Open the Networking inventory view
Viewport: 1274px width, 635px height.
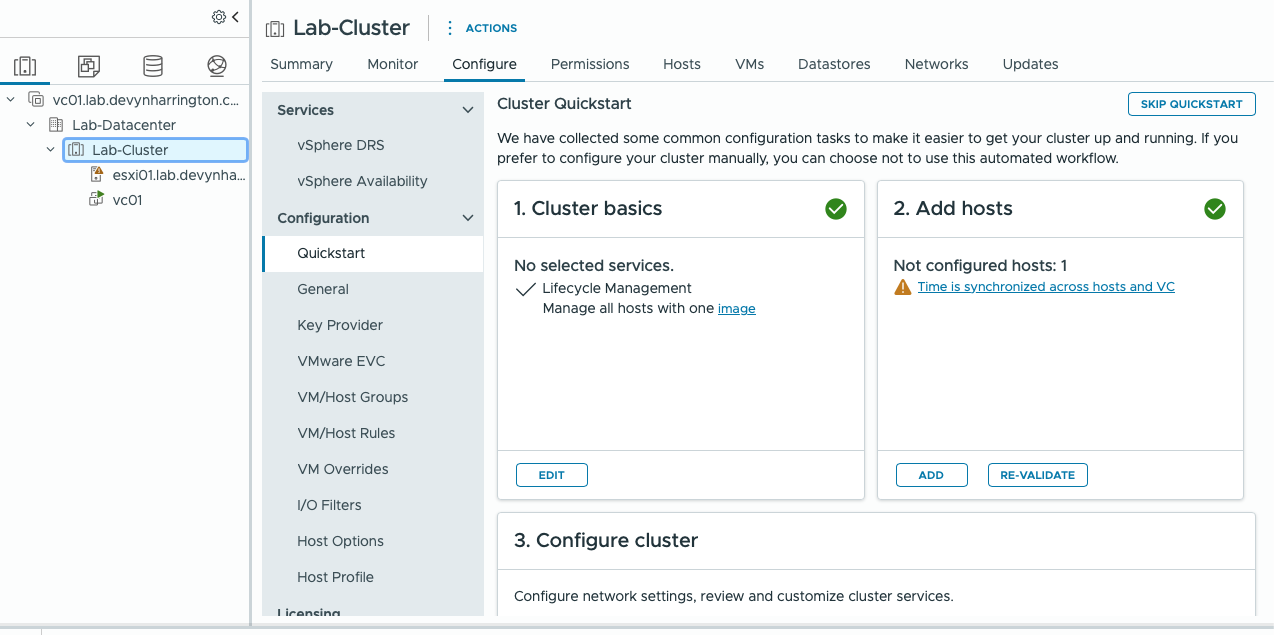click(217, 66)
